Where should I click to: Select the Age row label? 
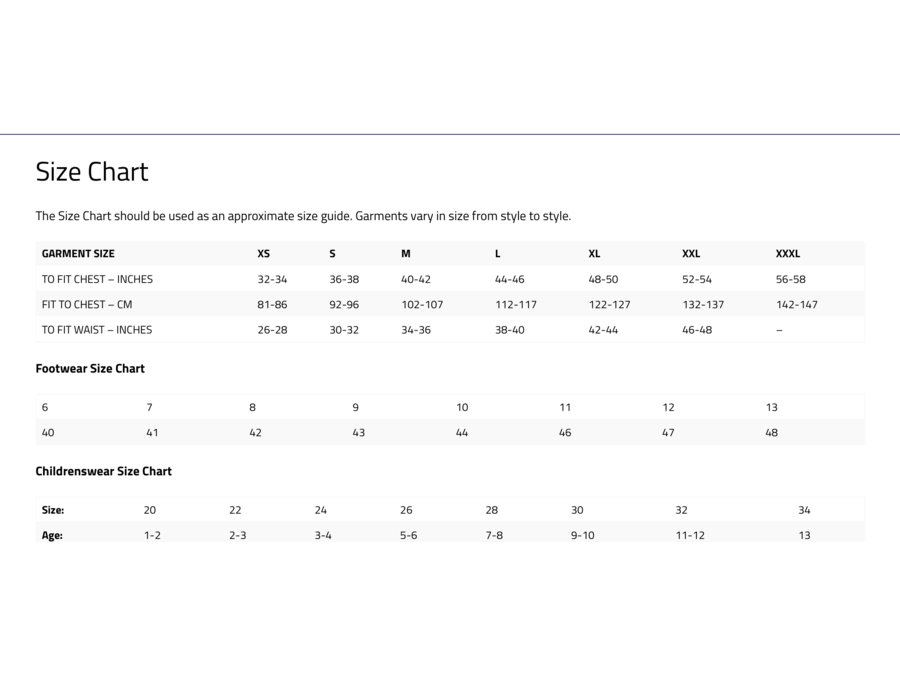coord(52,535)
